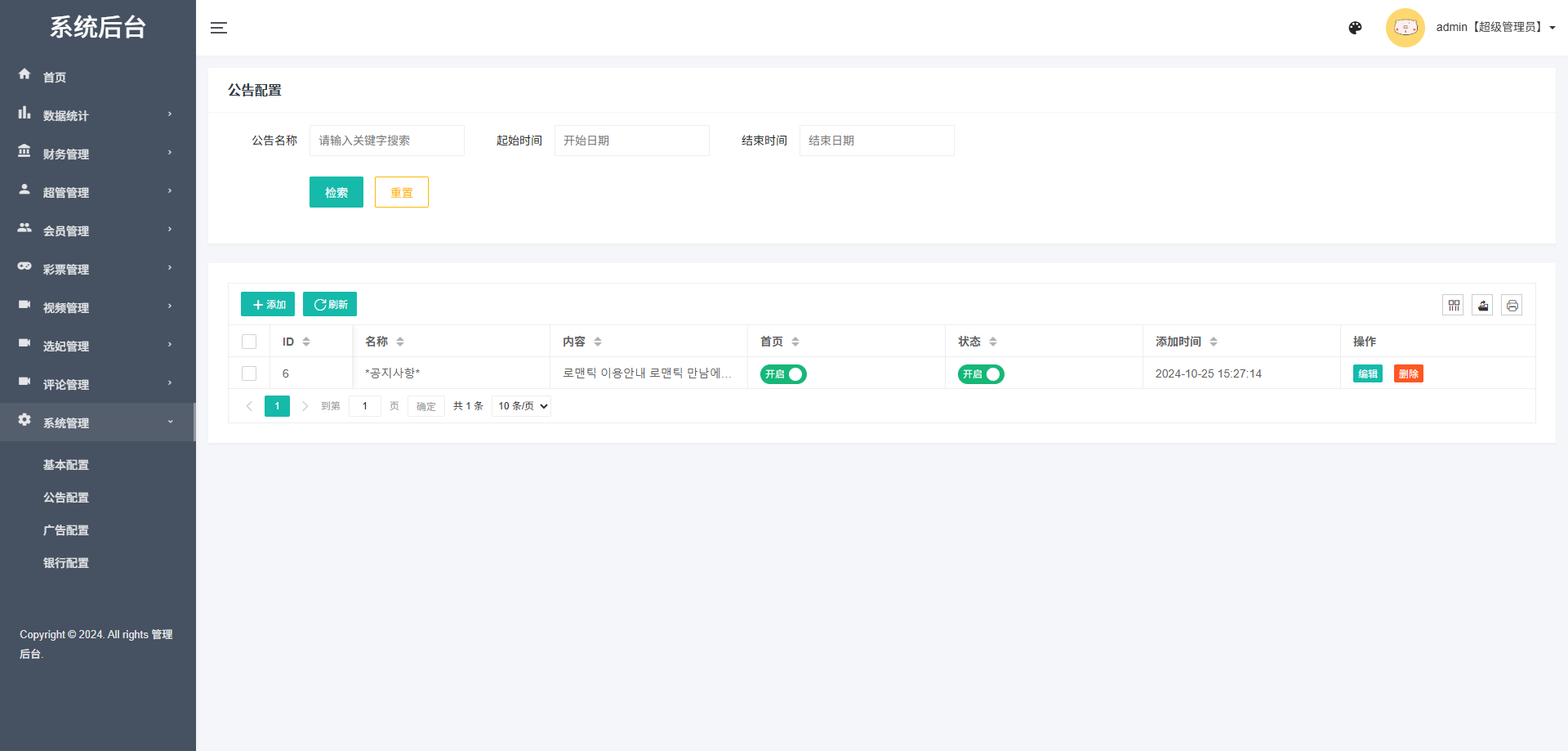The image size is (1568, 751).
Task: Click the column display icon above the table
Action: (x=1454, y=305)
